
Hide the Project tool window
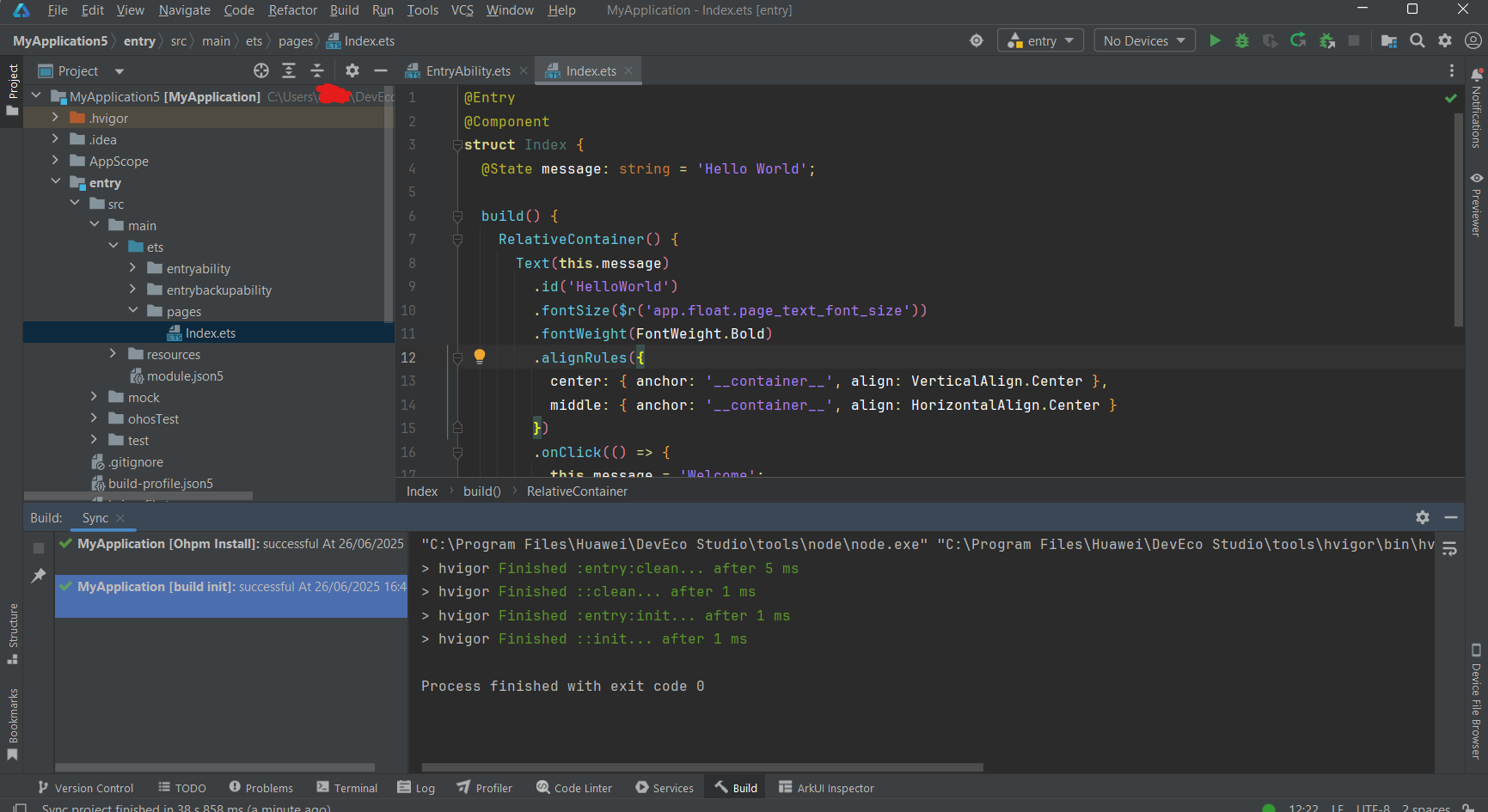(x=381, y=70)
